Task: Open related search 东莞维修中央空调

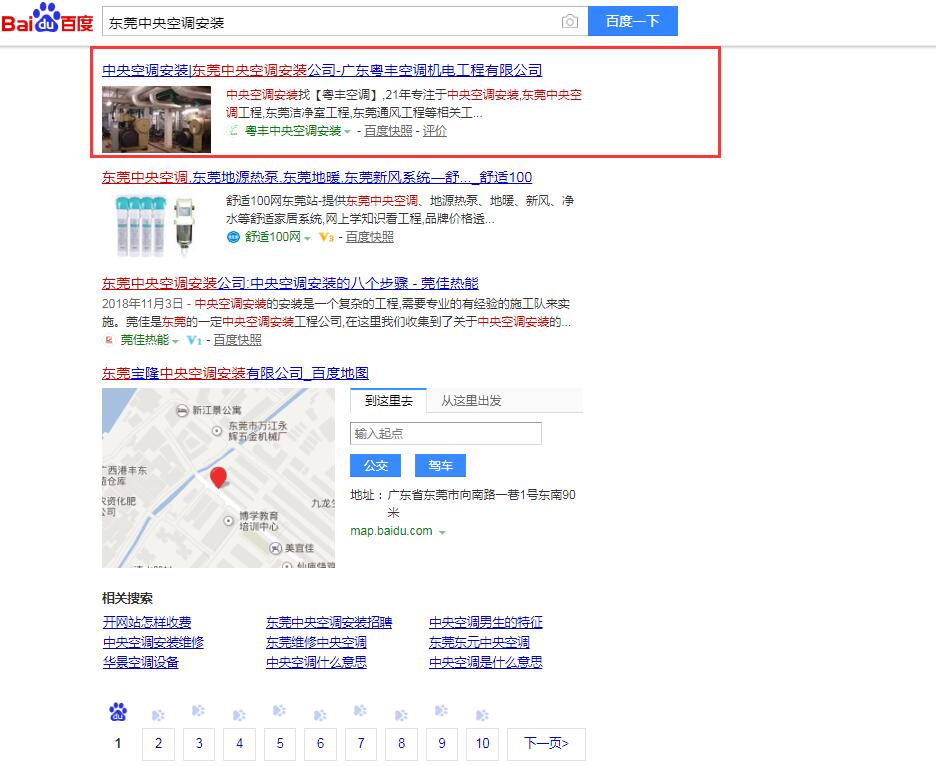Action: tap(316, 642)
